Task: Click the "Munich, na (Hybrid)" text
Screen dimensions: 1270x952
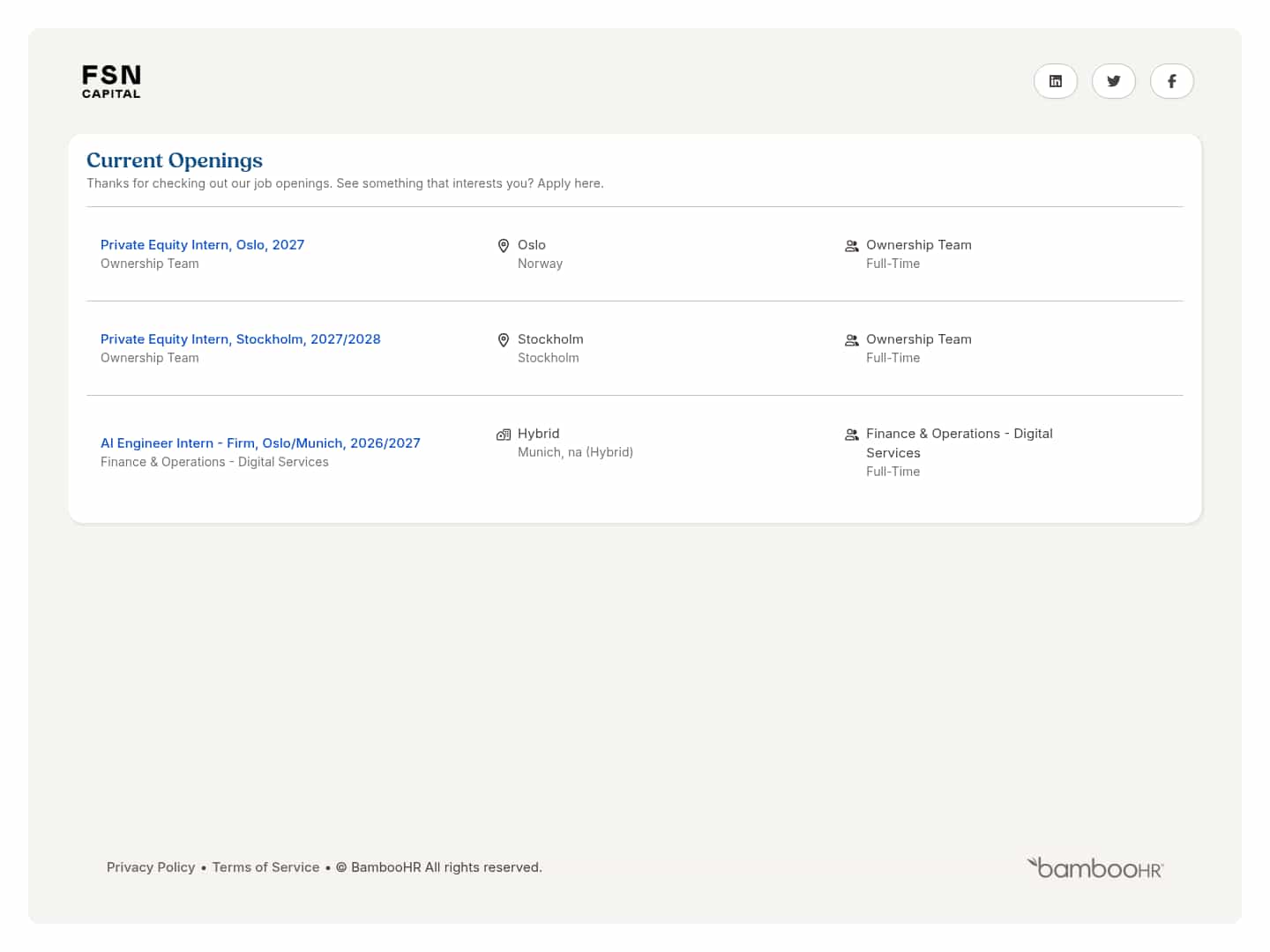Action: tap(575, 452)
